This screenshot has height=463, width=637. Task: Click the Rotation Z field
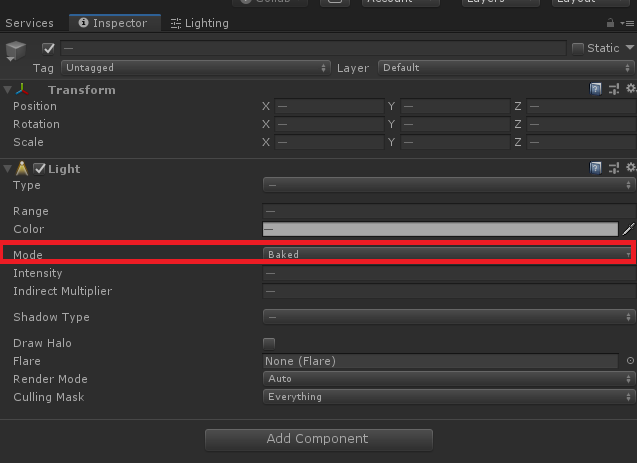point(581,124)
